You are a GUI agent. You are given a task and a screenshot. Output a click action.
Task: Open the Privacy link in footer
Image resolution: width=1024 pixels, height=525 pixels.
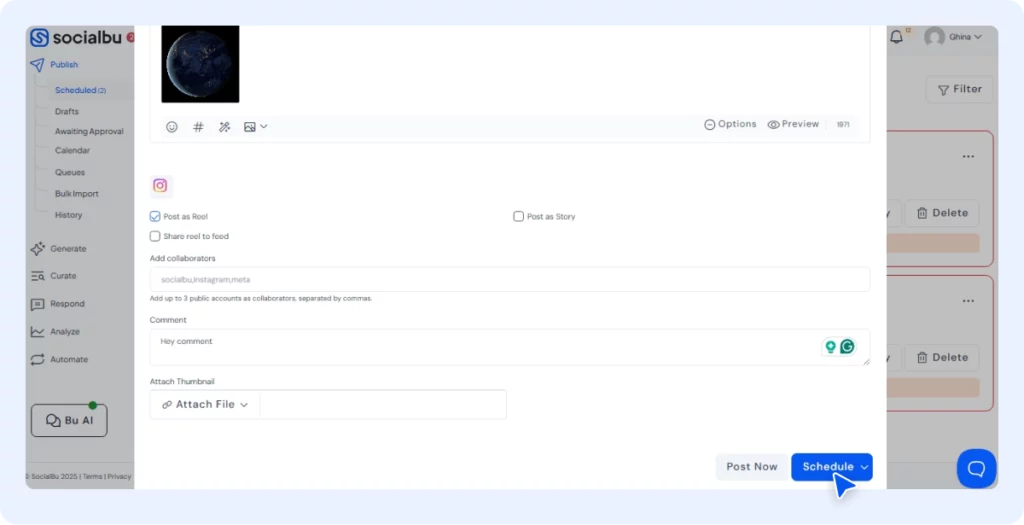tap(120, 477)
